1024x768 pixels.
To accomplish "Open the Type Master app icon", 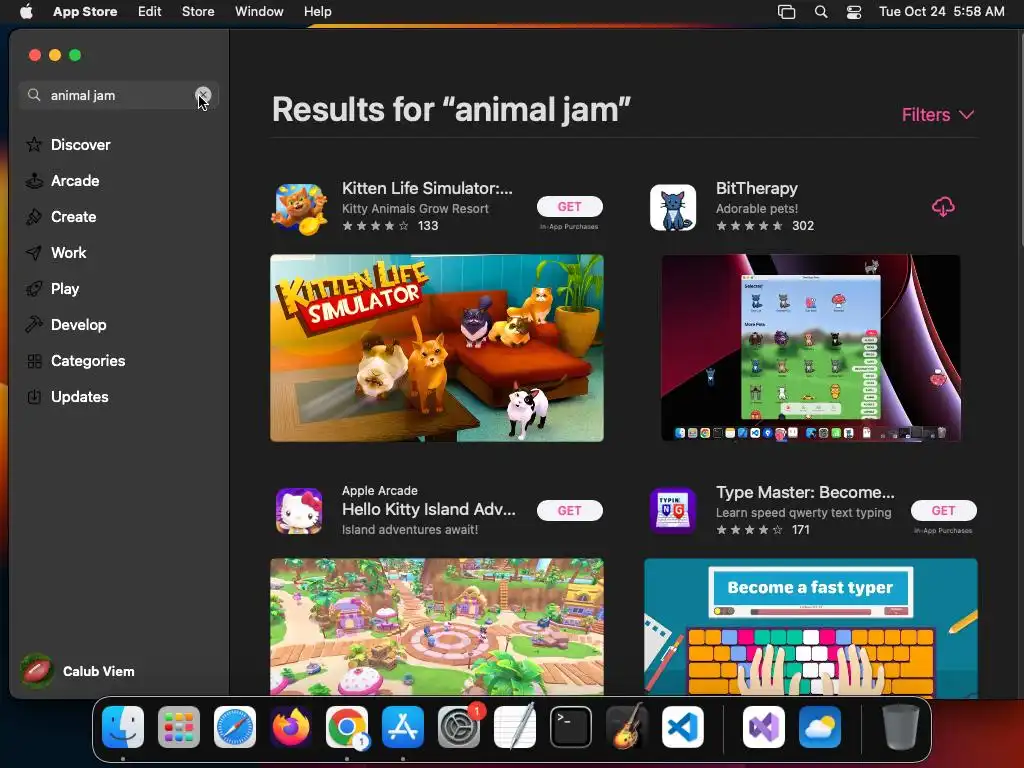I will (x=673, y=511).
